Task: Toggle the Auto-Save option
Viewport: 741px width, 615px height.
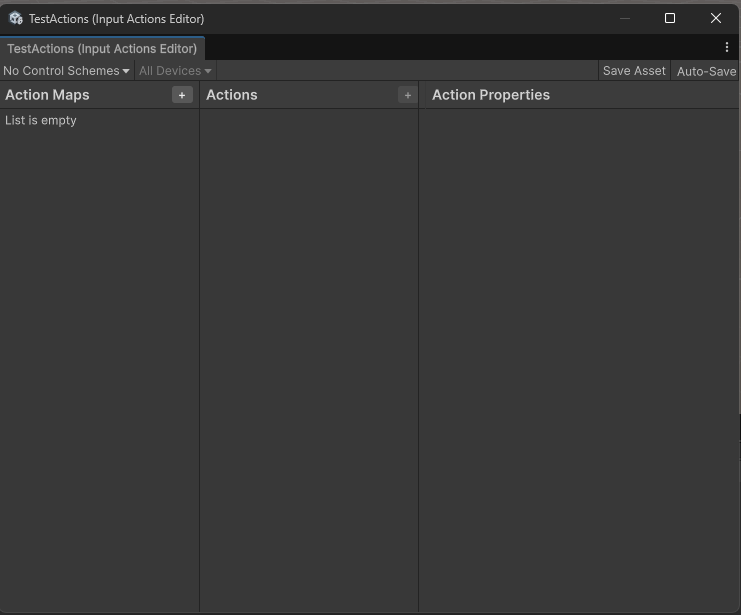Action: (706, 71)
